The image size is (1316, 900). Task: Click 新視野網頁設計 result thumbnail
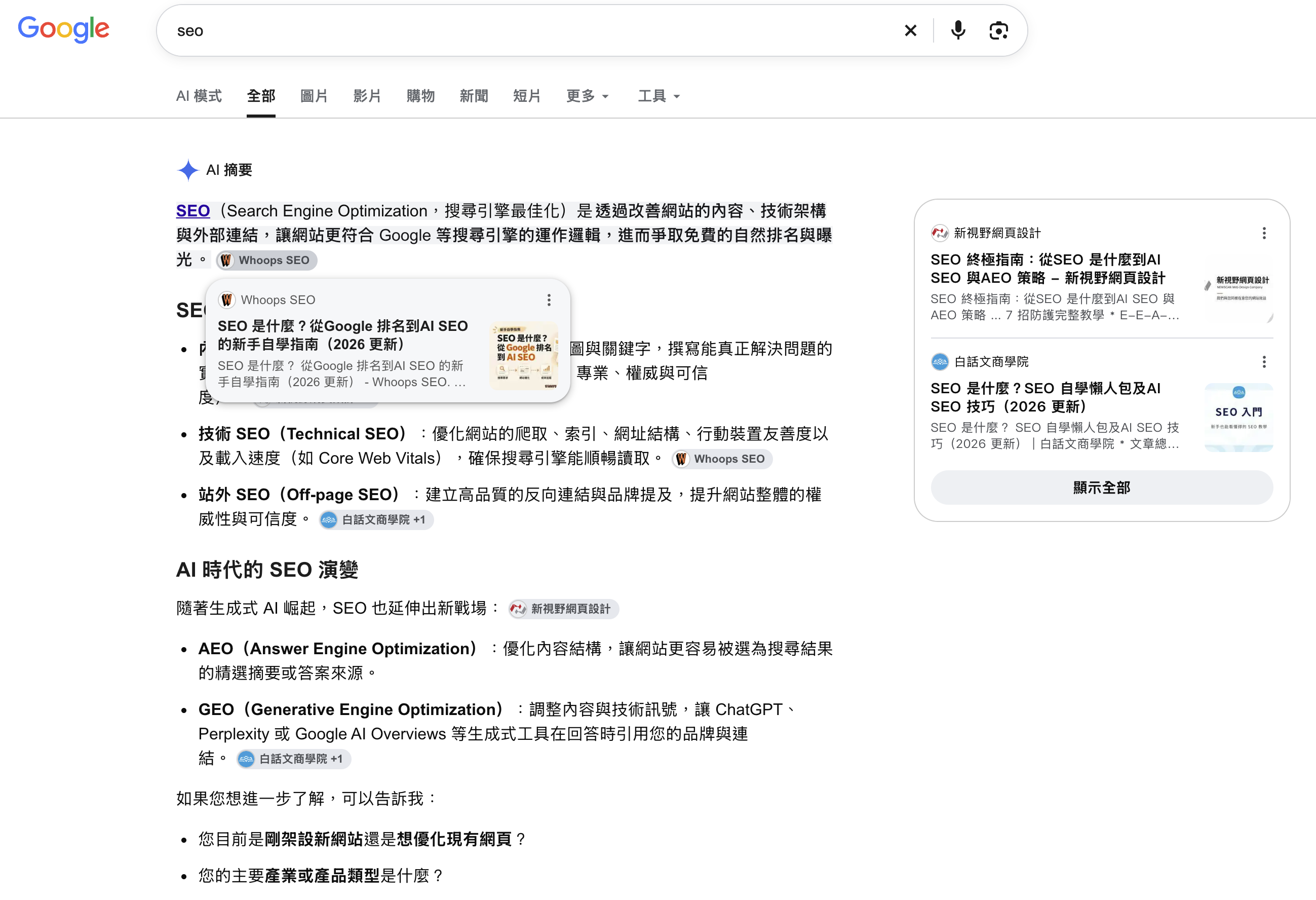1239,289
